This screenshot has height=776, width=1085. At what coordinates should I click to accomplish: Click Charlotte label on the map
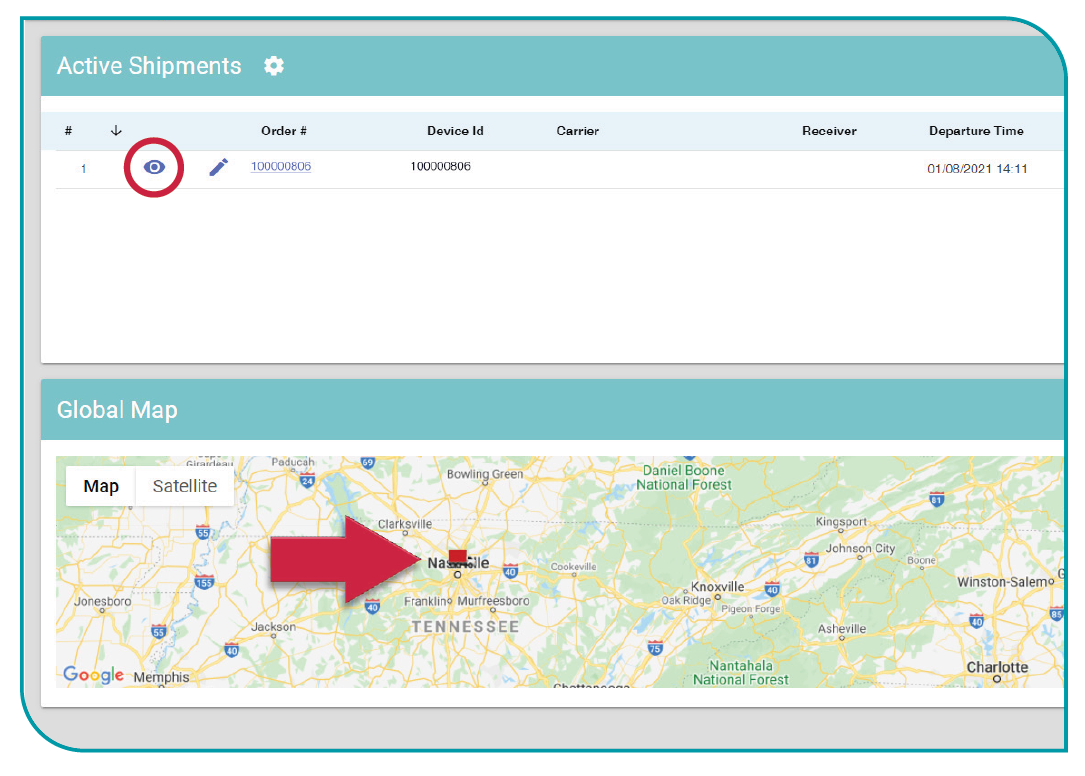click(997, 667)
